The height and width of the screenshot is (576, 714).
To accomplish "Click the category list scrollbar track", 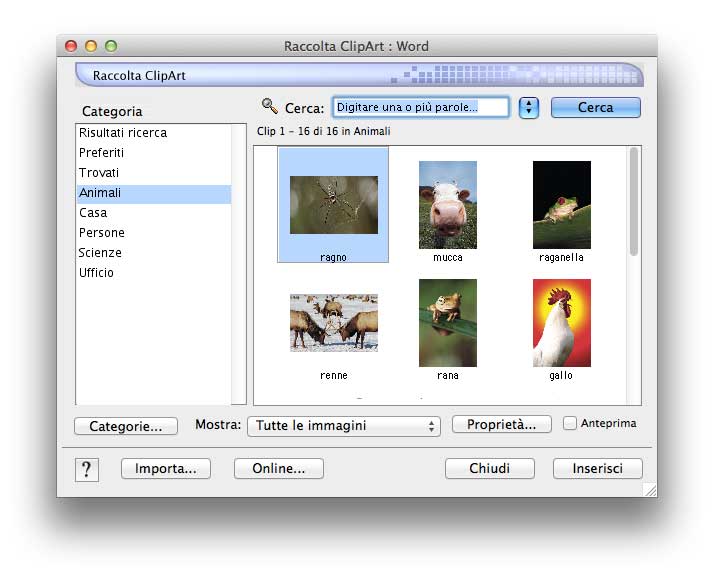I will (x=239, y=264).
